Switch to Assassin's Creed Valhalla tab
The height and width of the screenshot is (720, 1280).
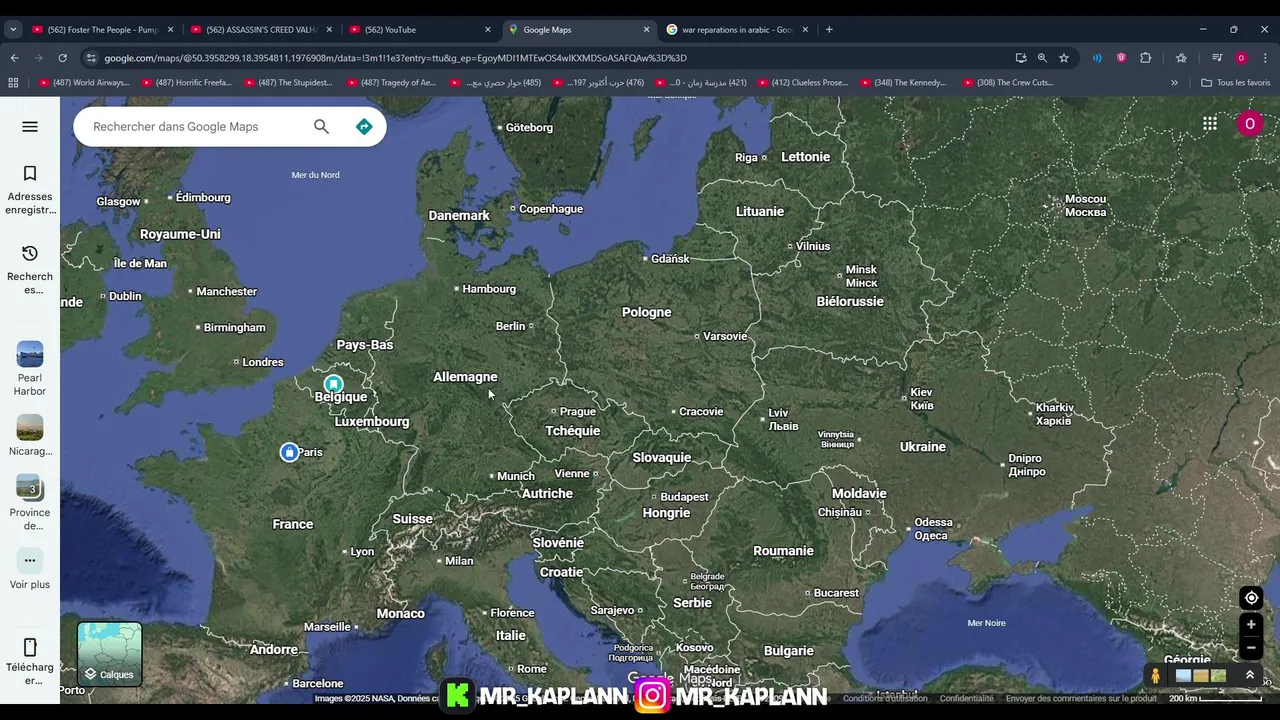263,29
